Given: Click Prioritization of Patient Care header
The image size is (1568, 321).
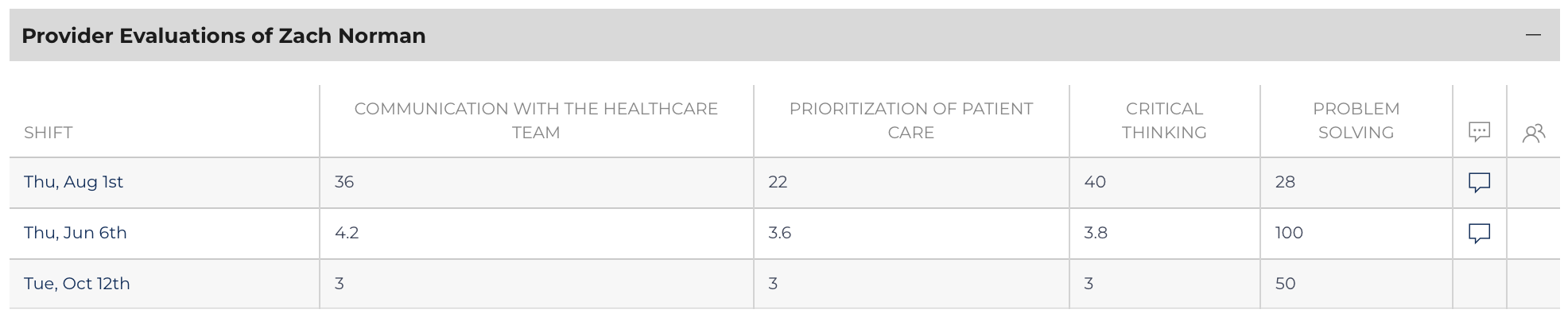Looking at the screenshot, I should point(911,121).
